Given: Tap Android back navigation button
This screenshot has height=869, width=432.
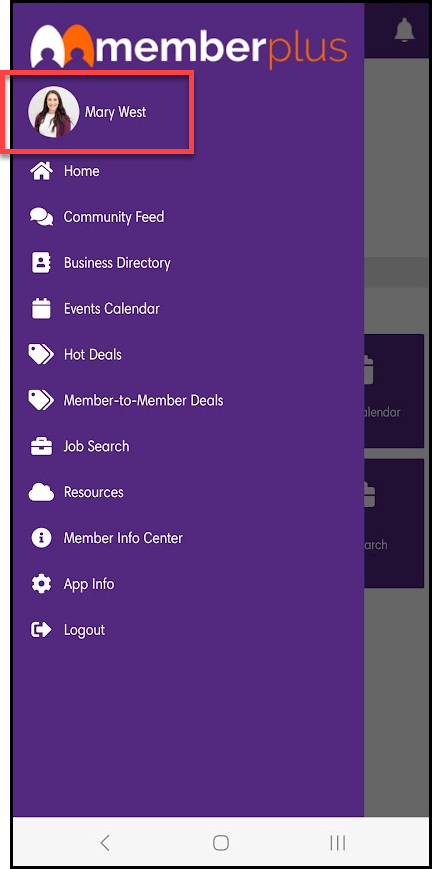Looking at the screenshot, I should point(105,843).
